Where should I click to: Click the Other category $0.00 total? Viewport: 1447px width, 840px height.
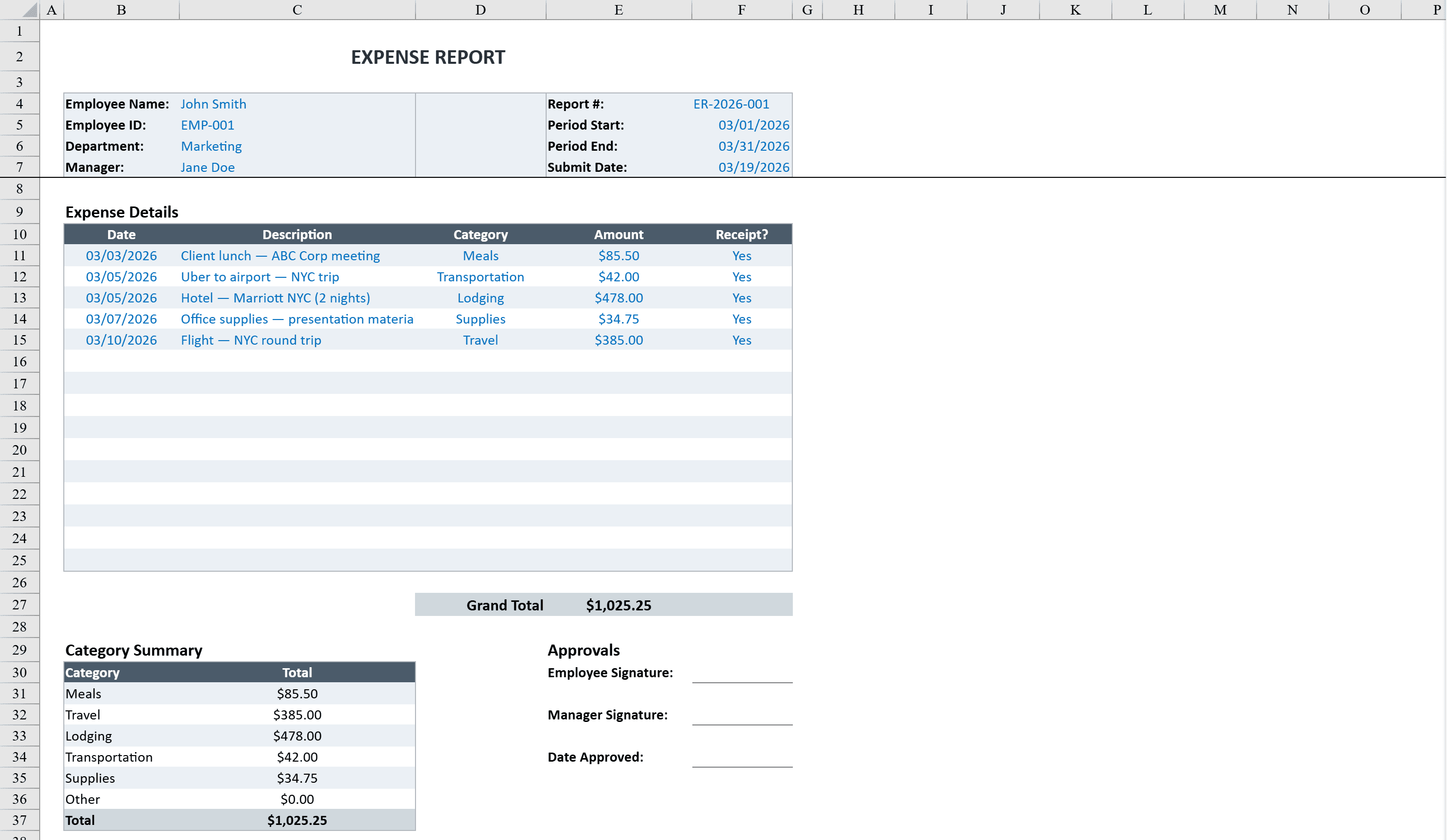tap(297, 799)
